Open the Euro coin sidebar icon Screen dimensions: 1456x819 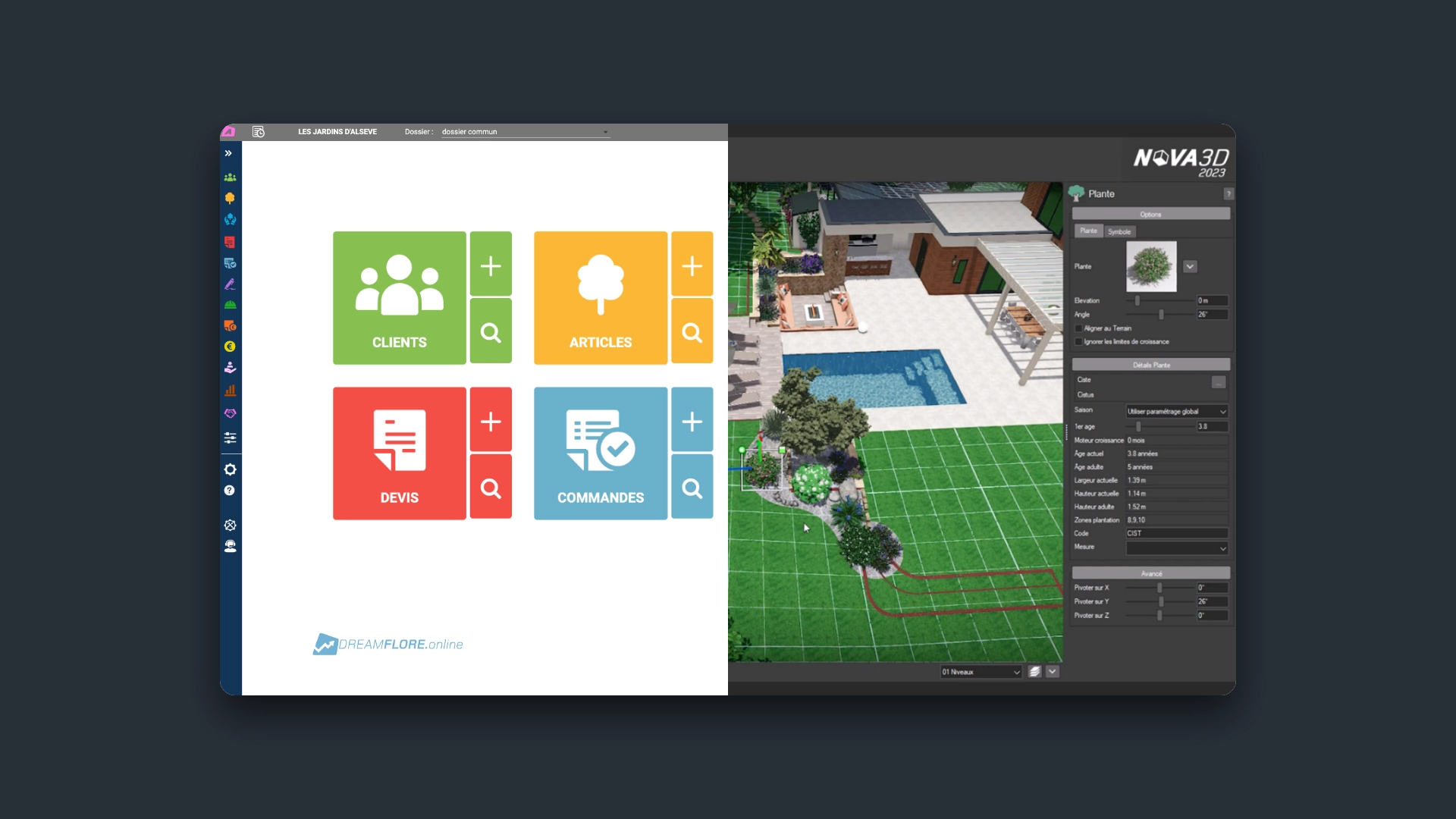230,347
